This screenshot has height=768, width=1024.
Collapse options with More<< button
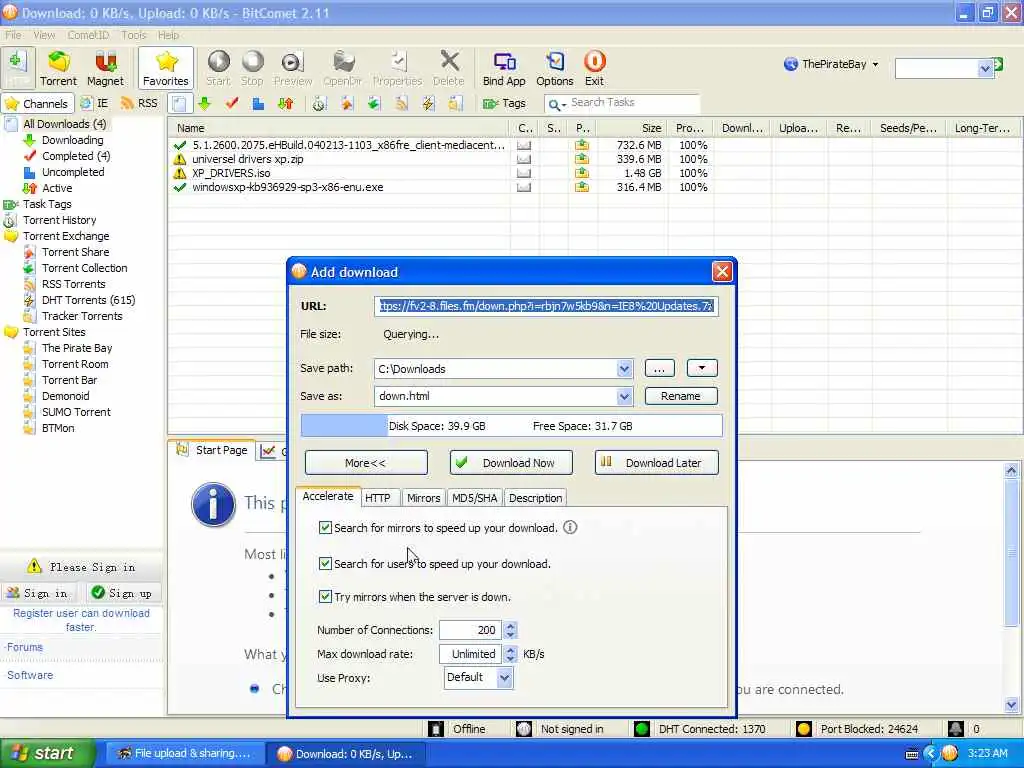click(366, 462)
